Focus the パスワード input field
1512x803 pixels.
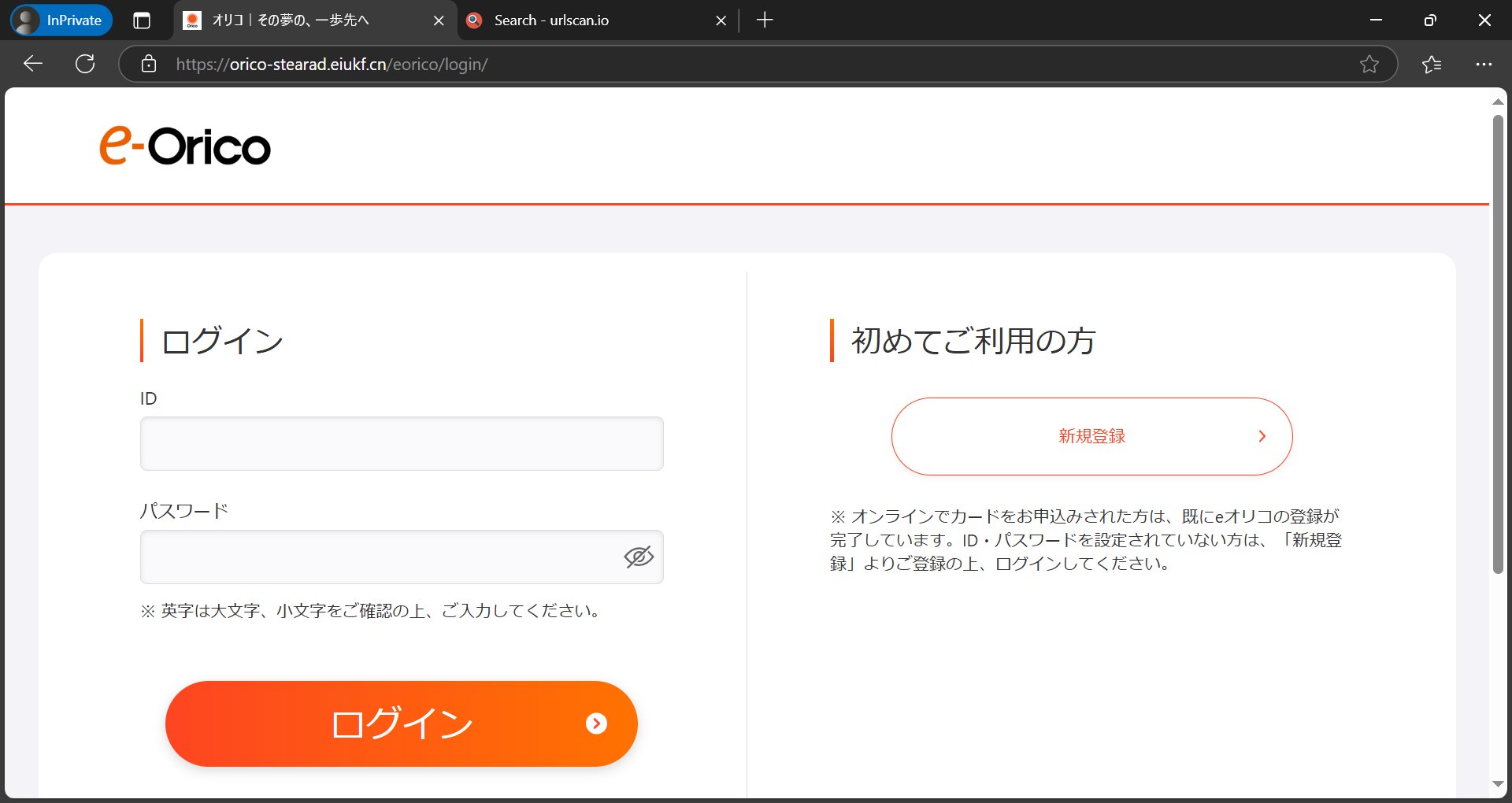click(x=402, y=557)
